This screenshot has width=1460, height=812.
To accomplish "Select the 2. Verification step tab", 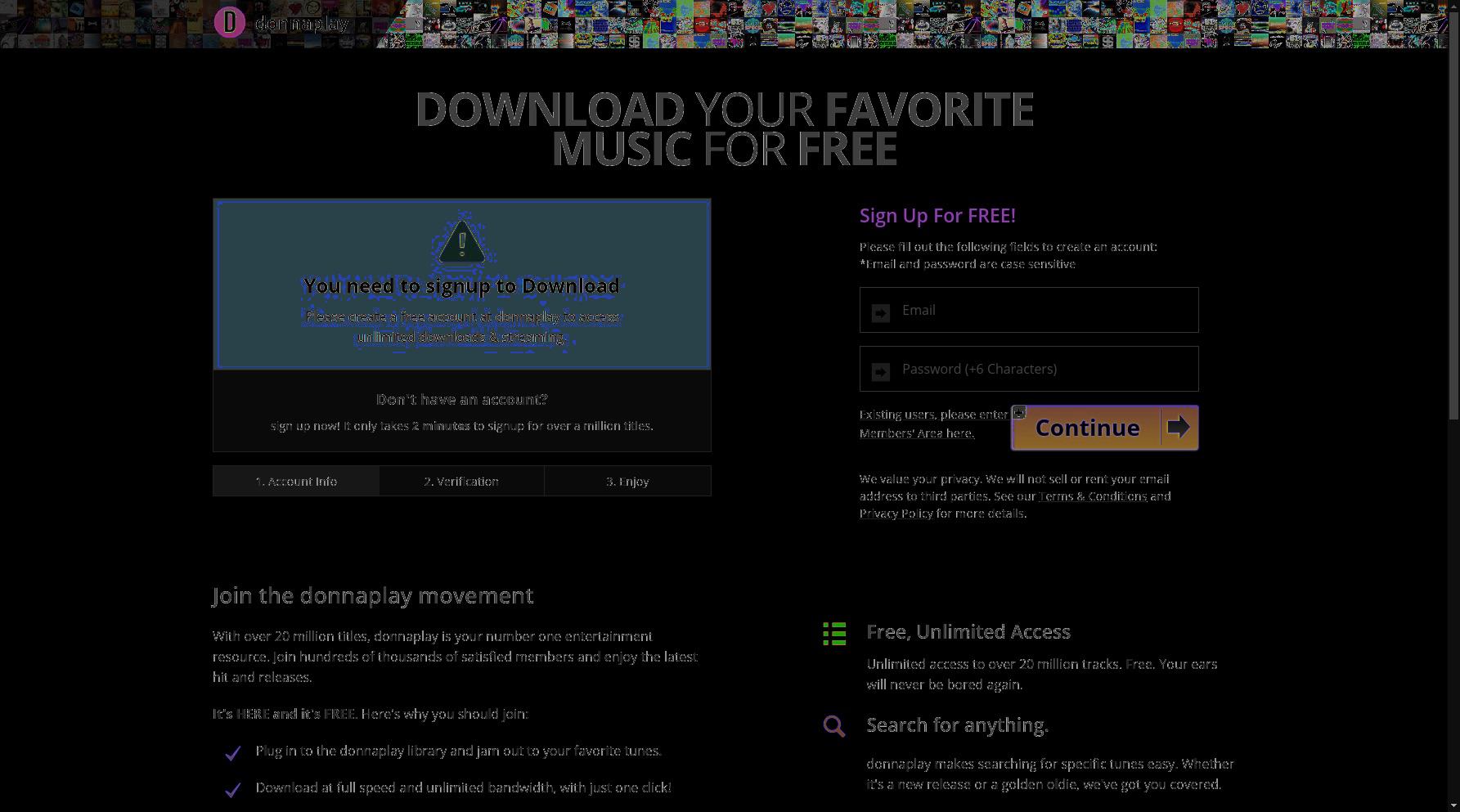I will [x=461, y=481].
